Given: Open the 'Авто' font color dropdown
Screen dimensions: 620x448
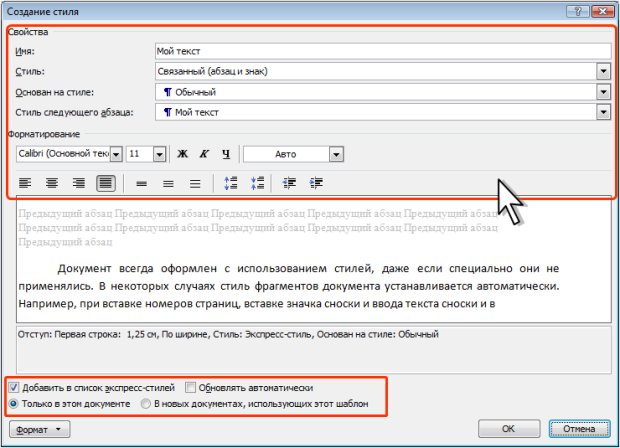Looking at the screenshot, I should coord(336,154).
